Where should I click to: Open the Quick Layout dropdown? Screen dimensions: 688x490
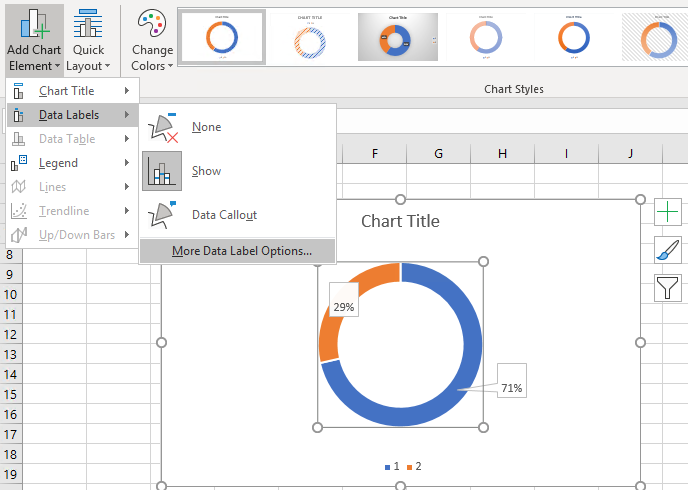[x=88, y=39]
